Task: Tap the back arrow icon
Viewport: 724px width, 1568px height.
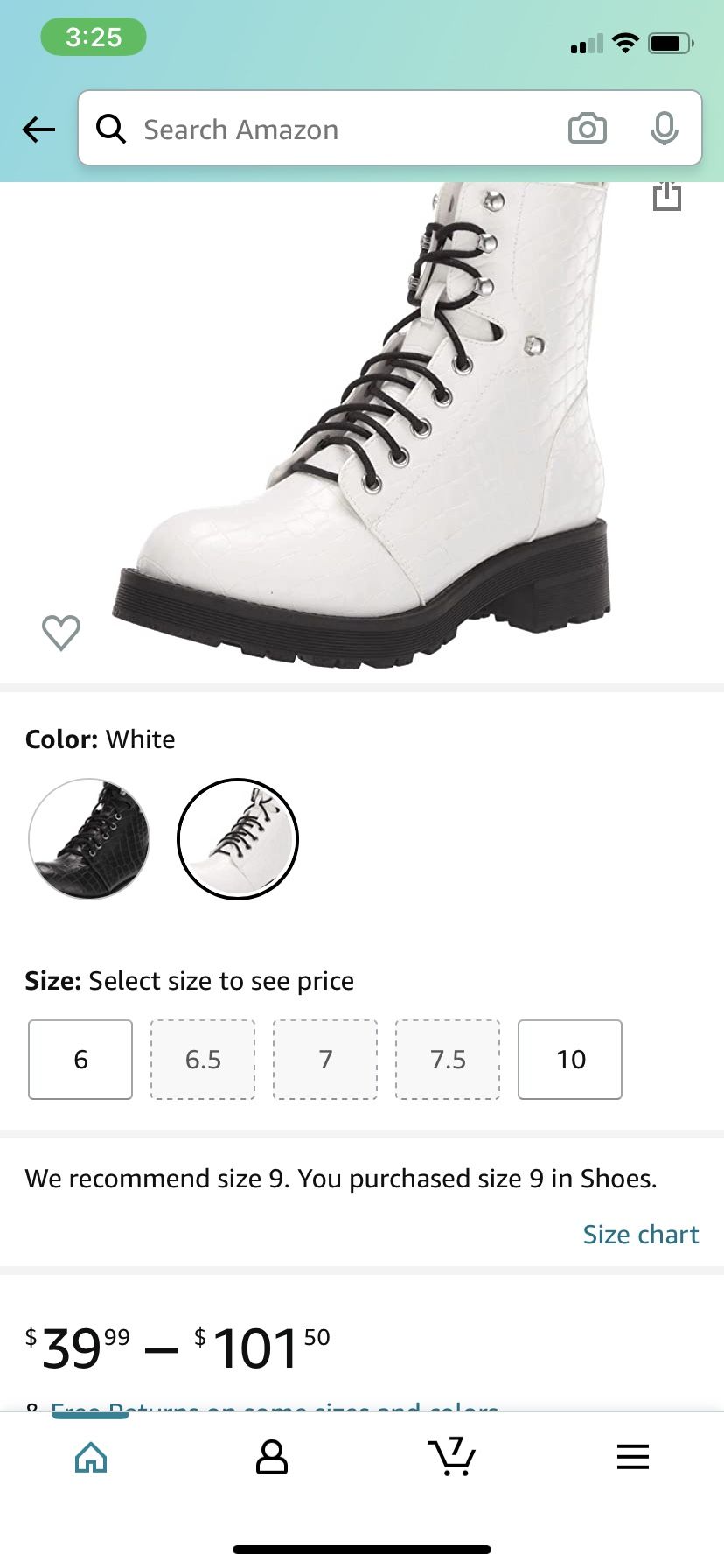Action: click(39, 129)
